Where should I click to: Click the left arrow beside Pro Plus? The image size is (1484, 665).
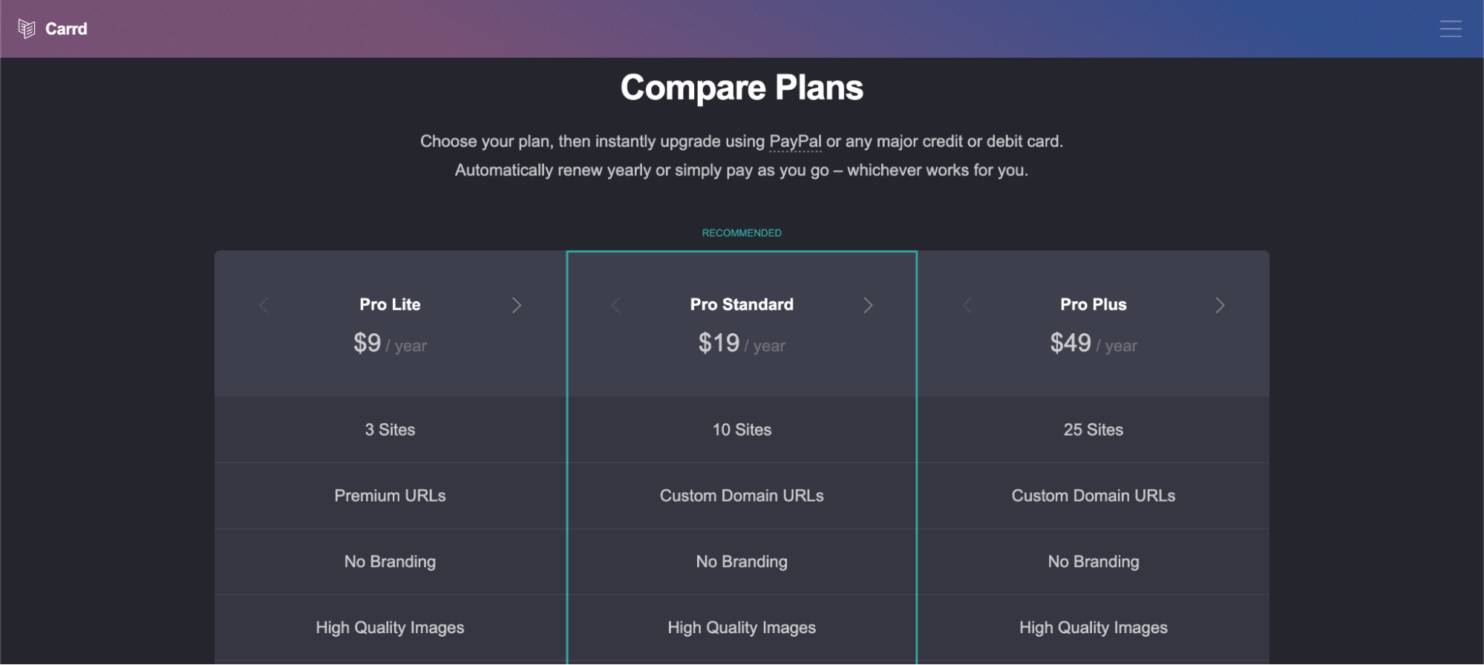(967, 305)
